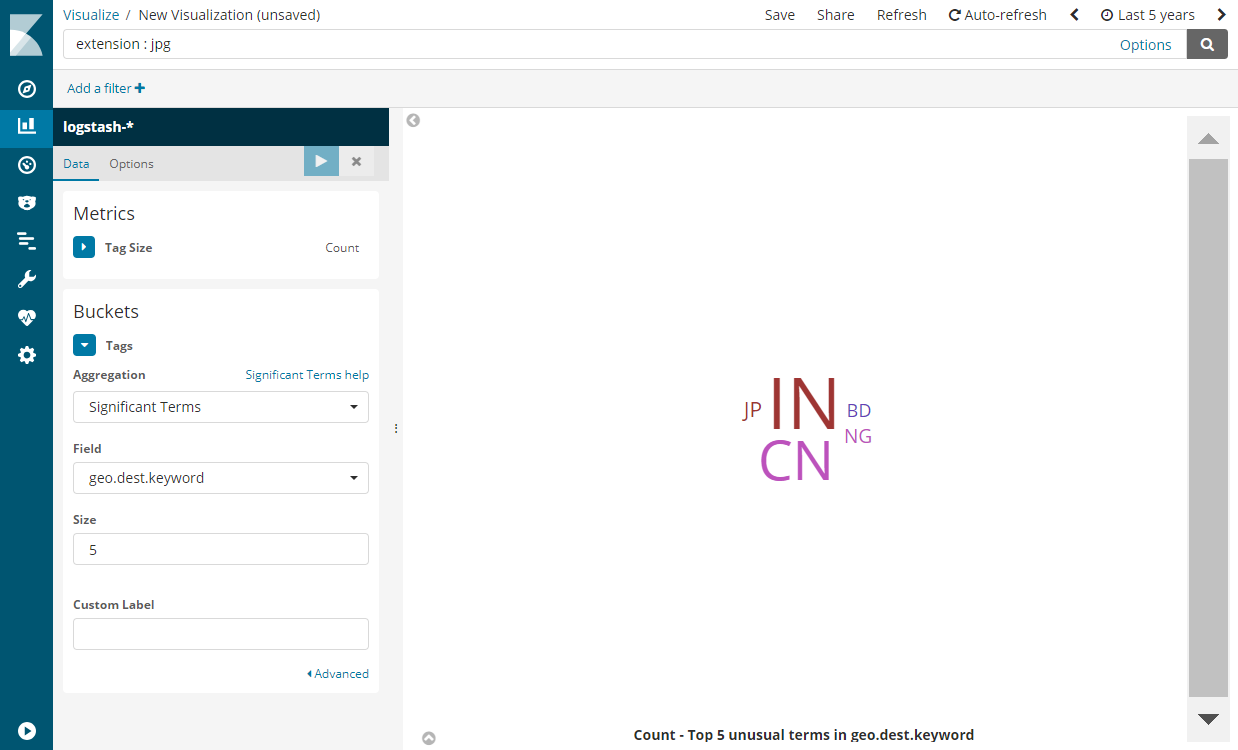This screenshot has width=1238, height=750.
Task: Discard changes with the X button
Action: click(x=356, y=161)
